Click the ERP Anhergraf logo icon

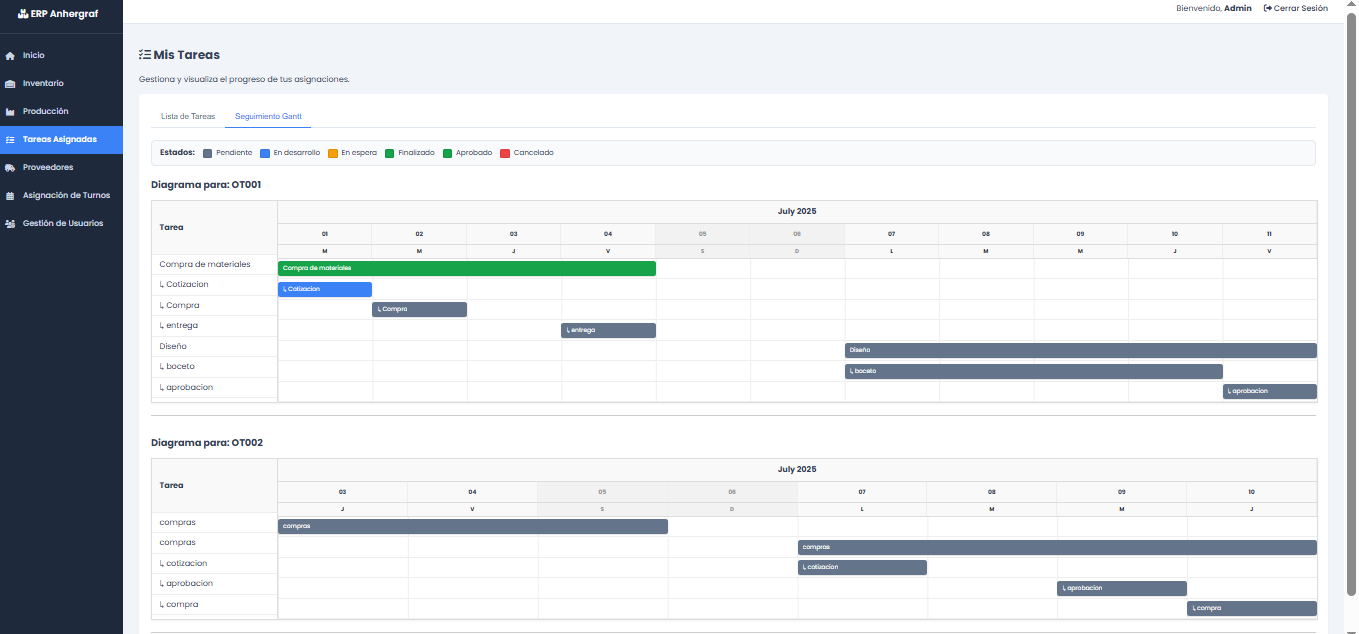[x=24, y=14]
